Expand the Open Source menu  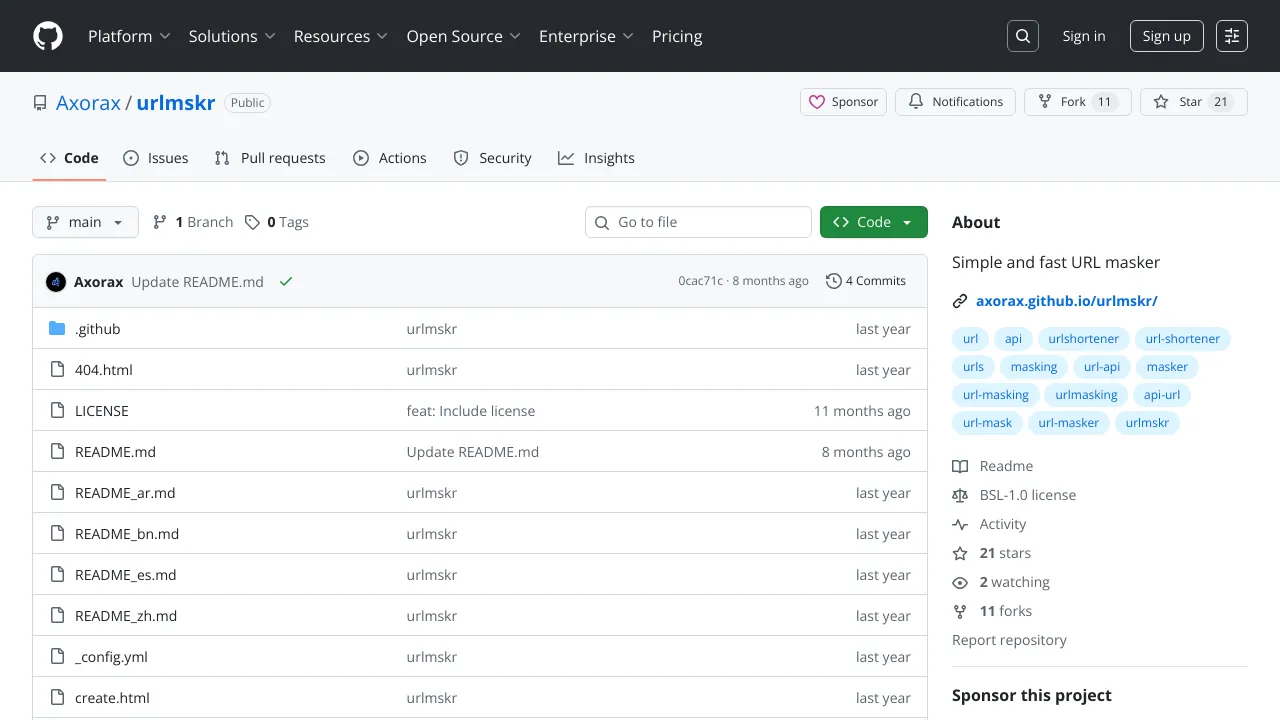click(x=463, y=36)
